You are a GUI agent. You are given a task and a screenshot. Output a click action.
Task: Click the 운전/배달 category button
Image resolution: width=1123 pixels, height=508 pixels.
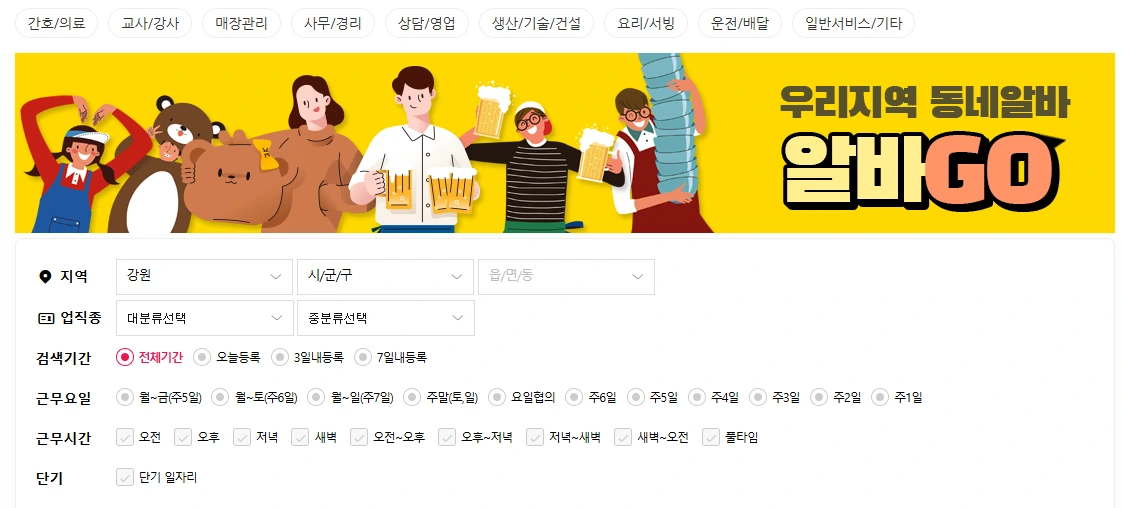tap(740, 23)
